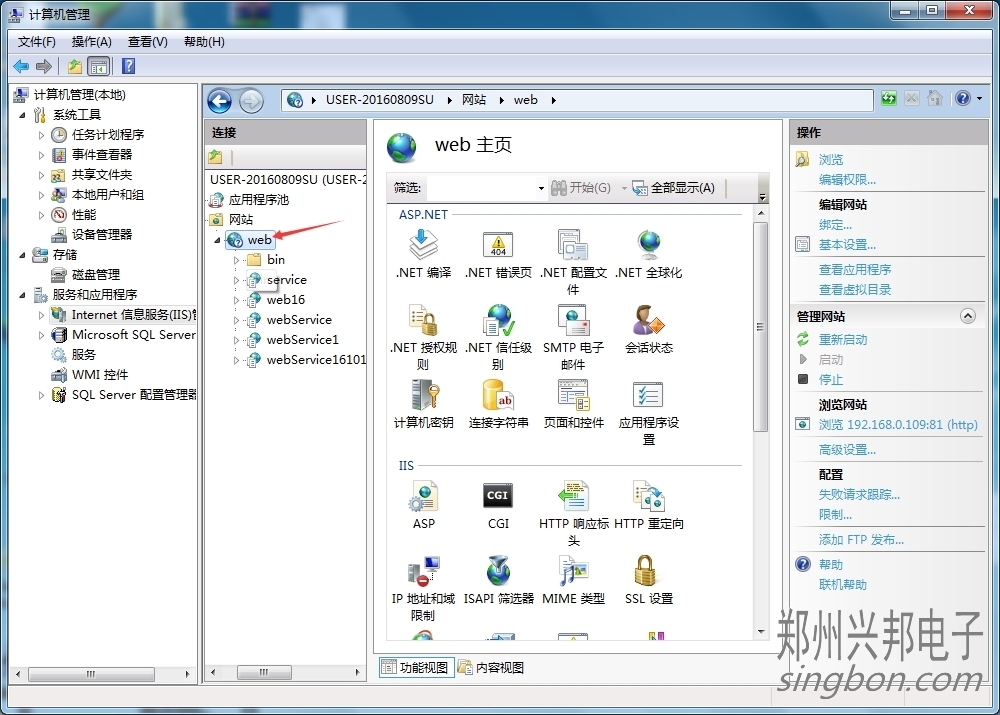Open the 页面和控件 icon
Viewport: 1000px width, 715px height.
[x=573, y=395]
